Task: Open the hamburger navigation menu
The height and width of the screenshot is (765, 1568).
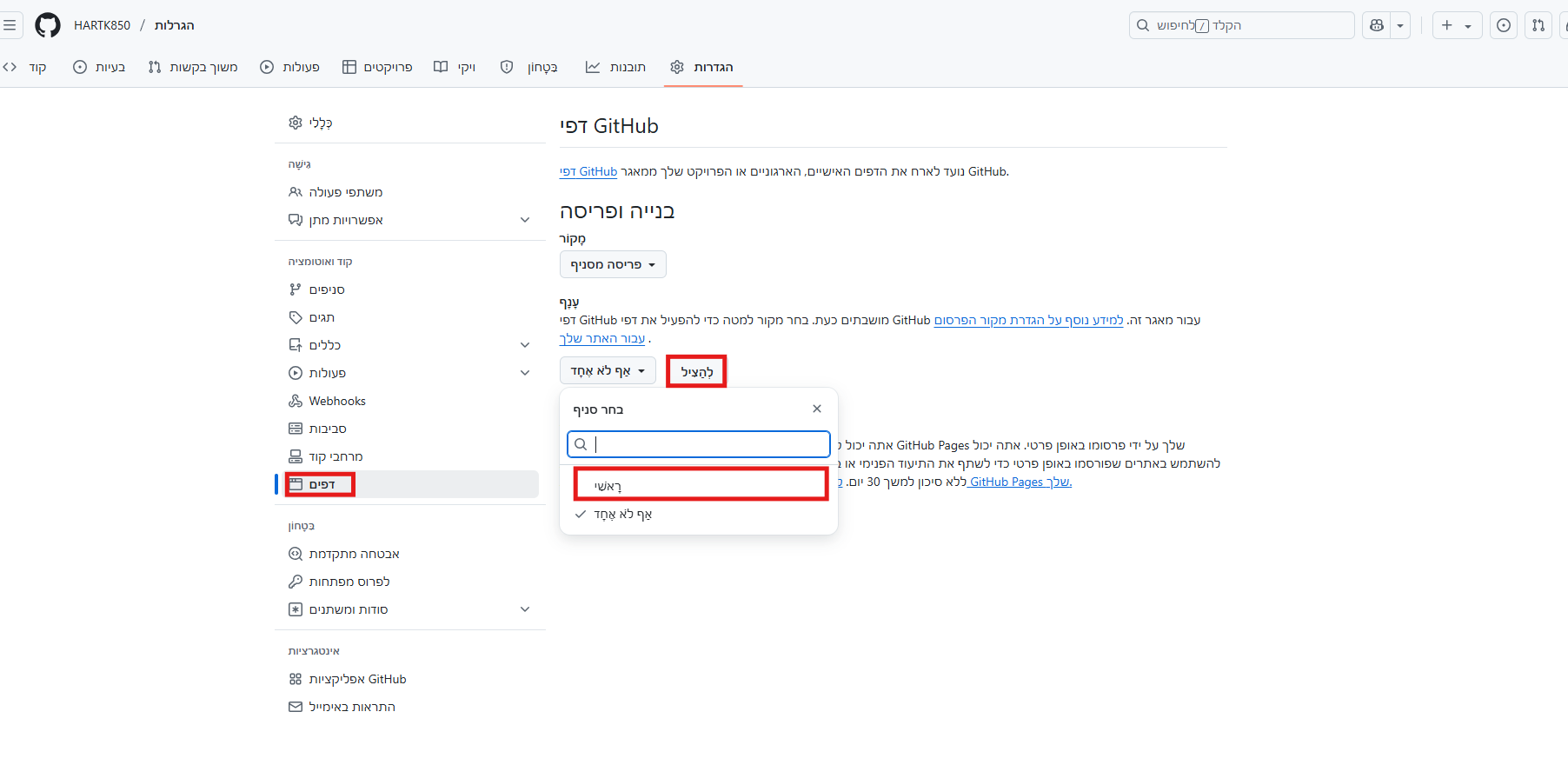Action: 10,25
